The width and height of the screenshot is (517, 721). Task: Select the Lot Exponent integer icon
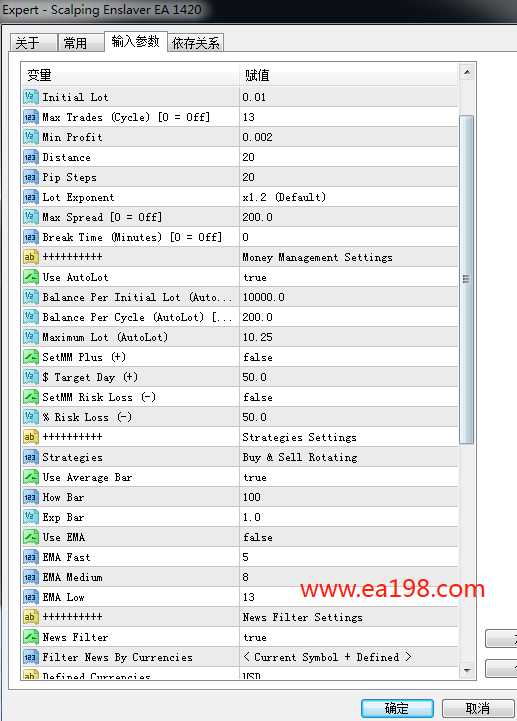click(30, 197)
